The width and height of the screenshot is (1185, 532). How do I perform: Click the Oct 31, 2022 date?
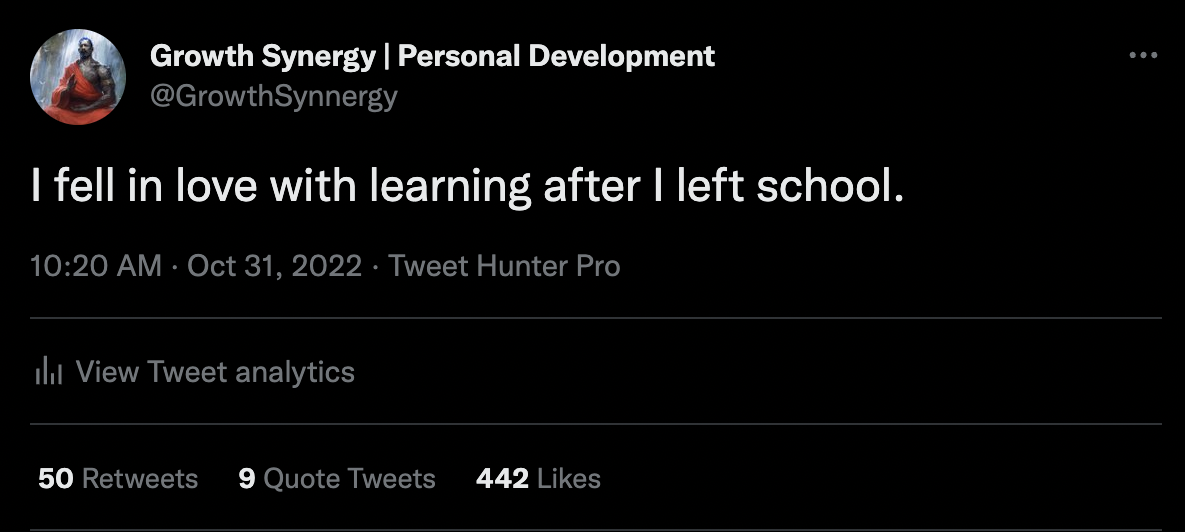(274, 267)
